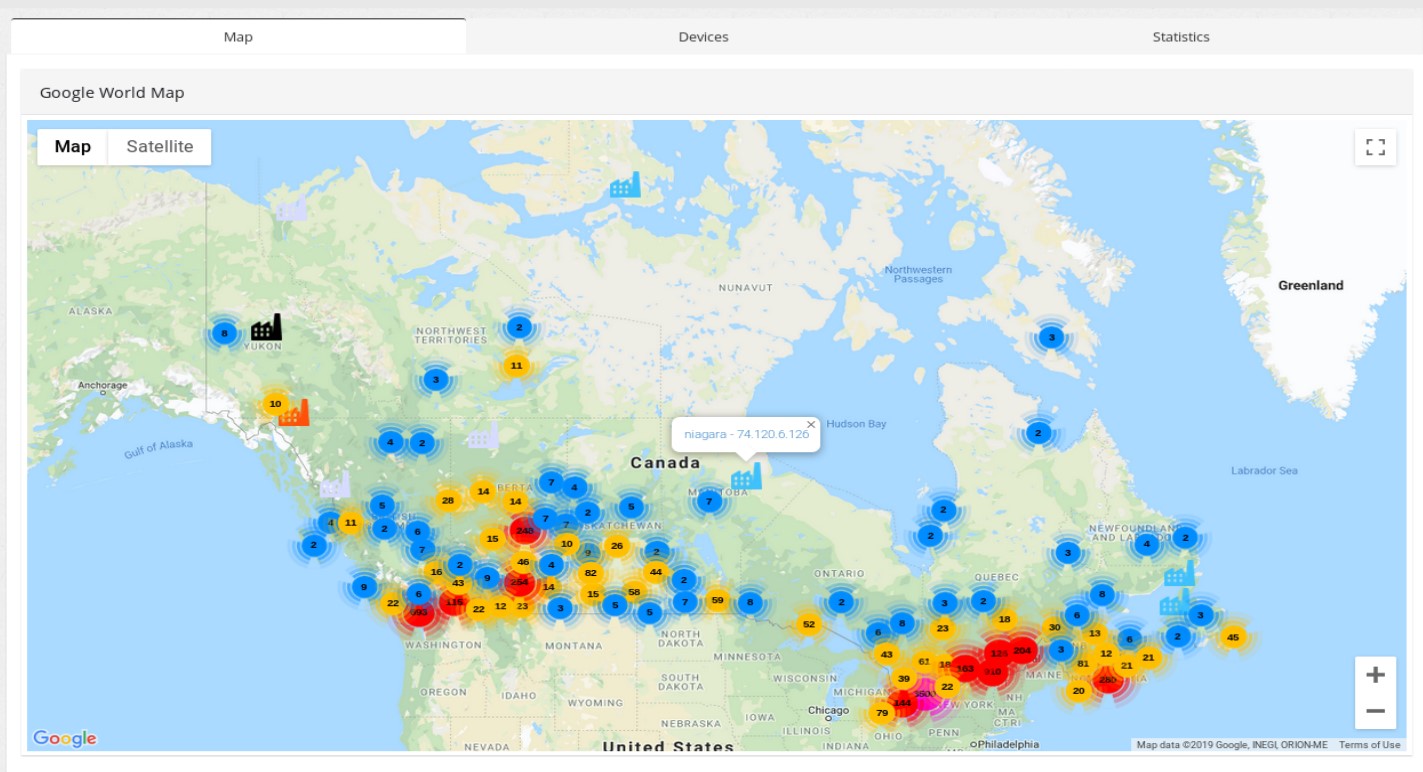This screenshot has width=1423, height=772.
Task: Zoom out with the minus button
Action: point(1375,711)
